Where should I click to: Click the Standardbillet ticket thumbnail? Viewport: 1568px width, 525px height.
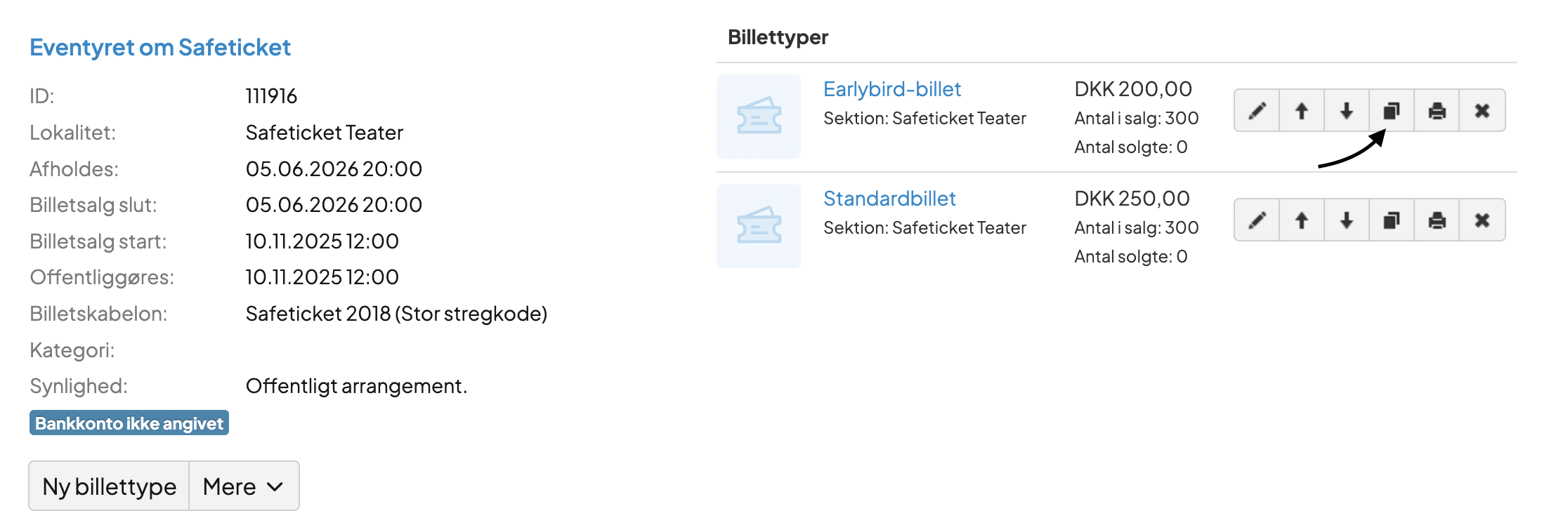click(759, 226)
